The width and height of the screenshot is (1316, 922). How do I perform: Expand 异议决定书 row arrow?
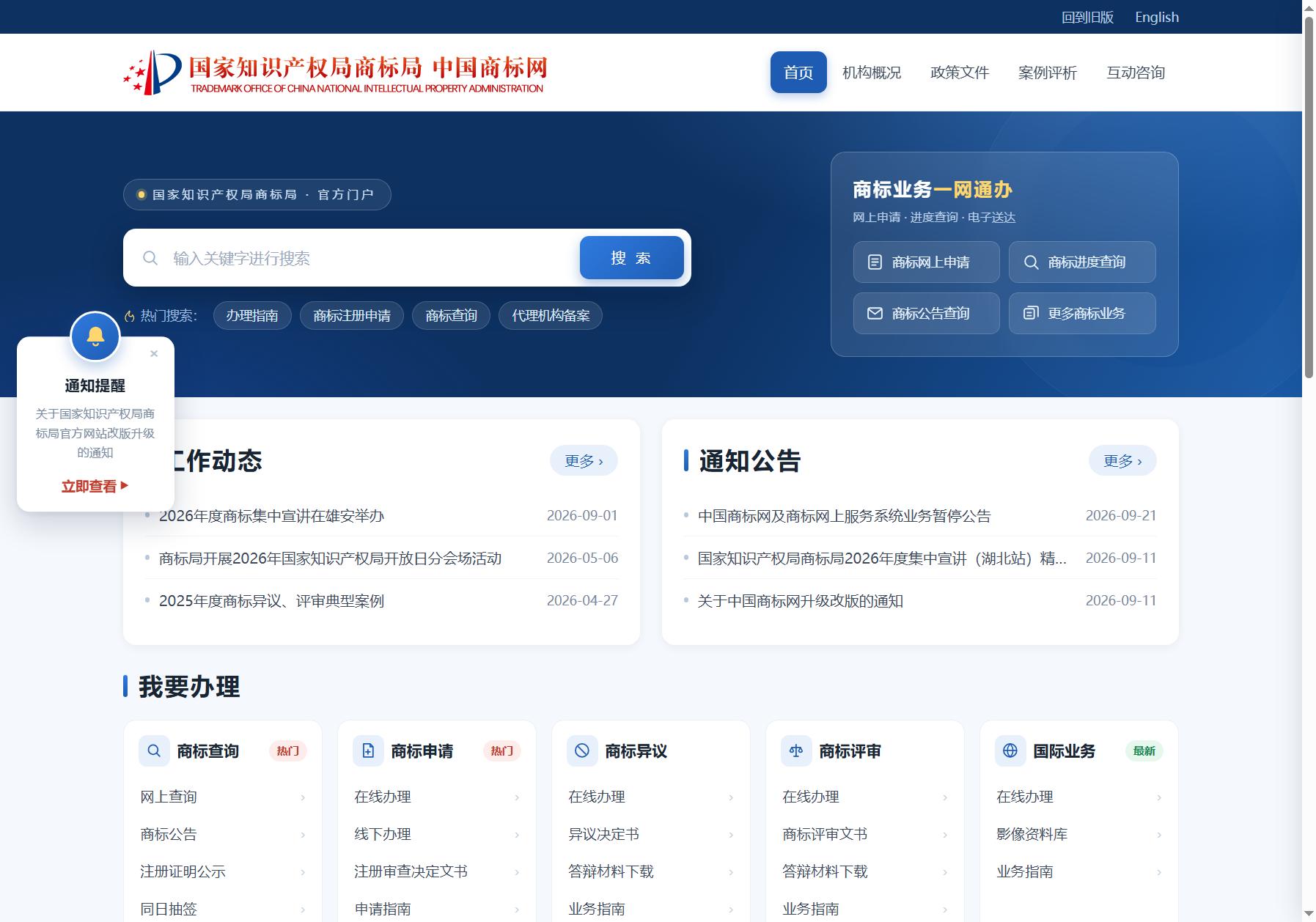[731, 835]
